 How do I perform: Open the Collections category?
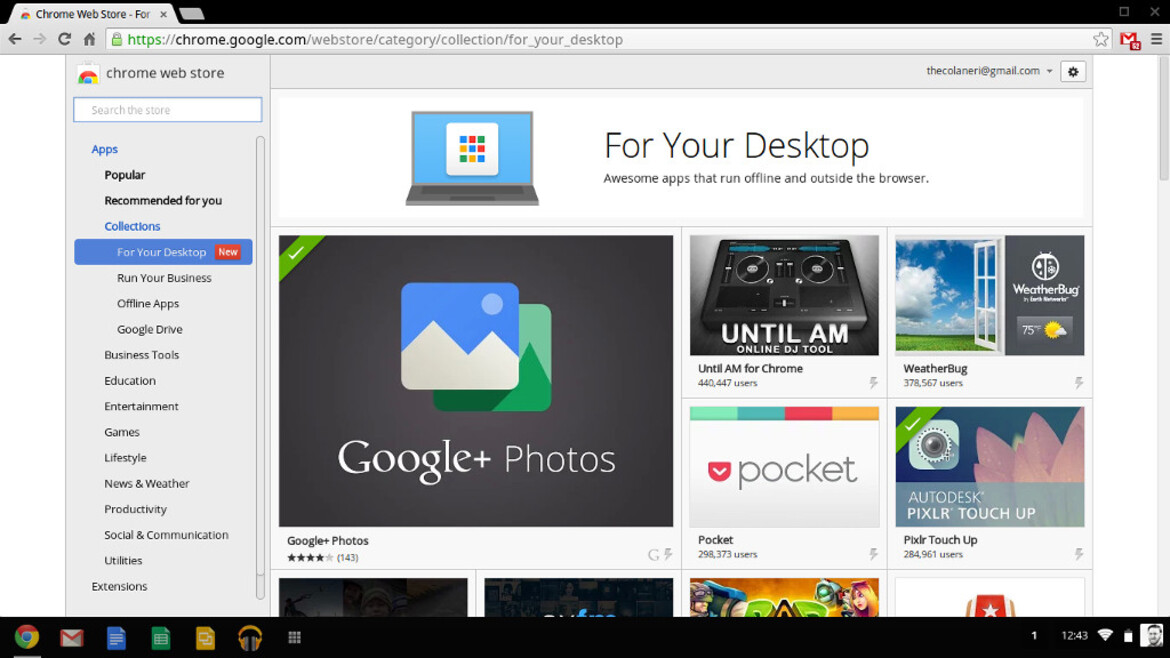tap(132, 226)
